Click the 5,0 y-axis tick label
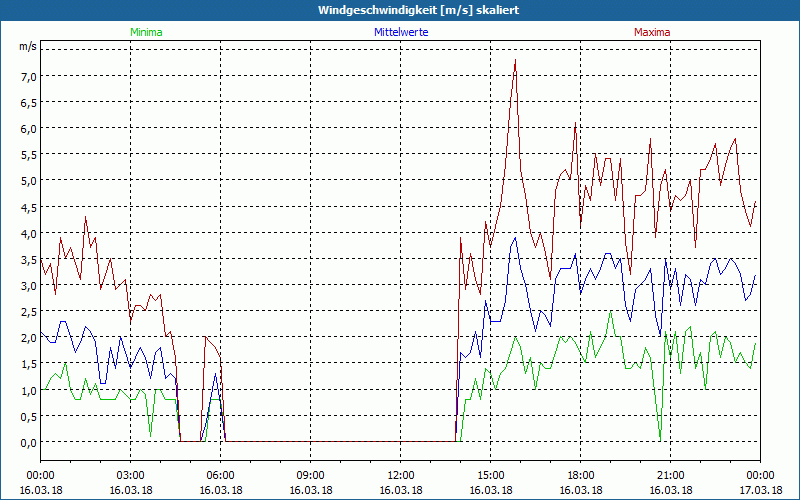Screen dimensions: 800x500 27,181
